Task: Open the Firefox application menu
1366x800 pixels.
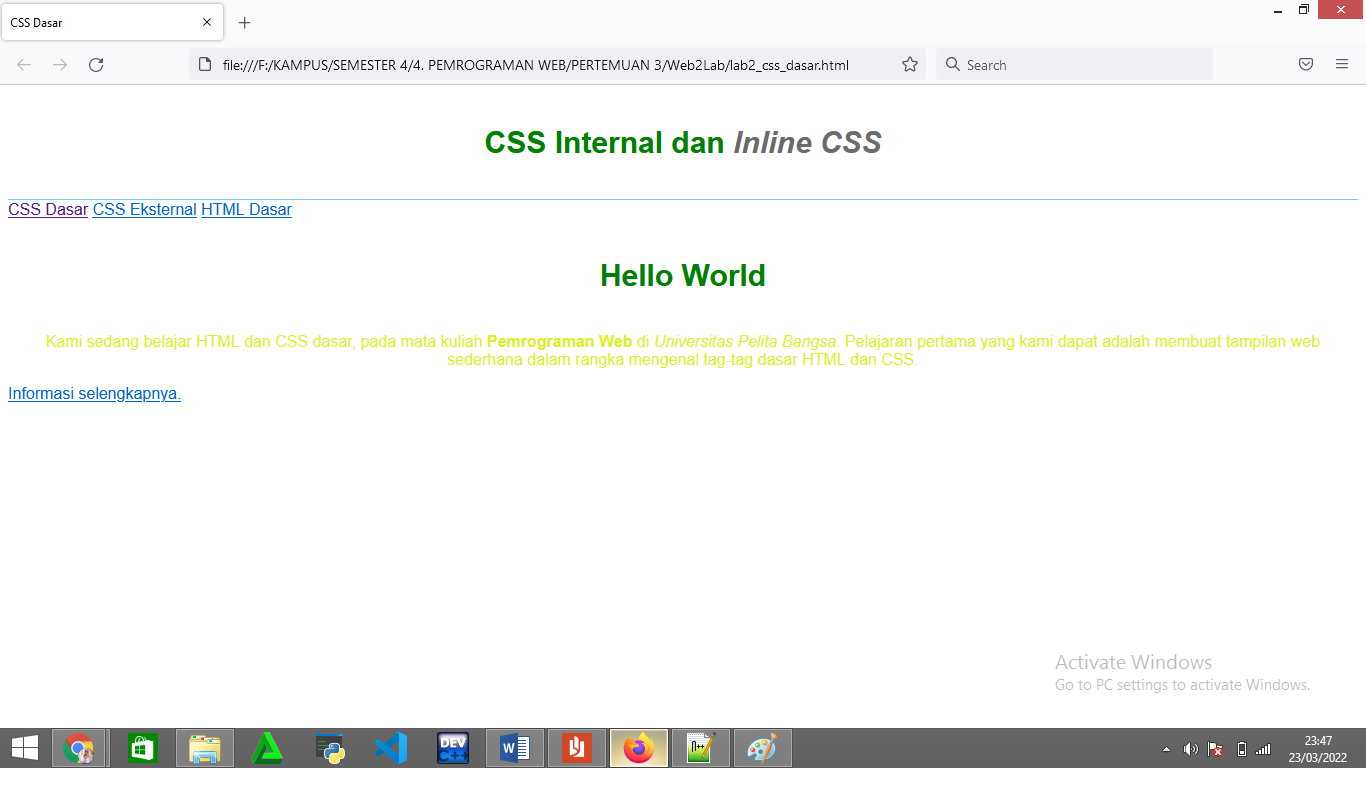Action: tap(1342, 64)
